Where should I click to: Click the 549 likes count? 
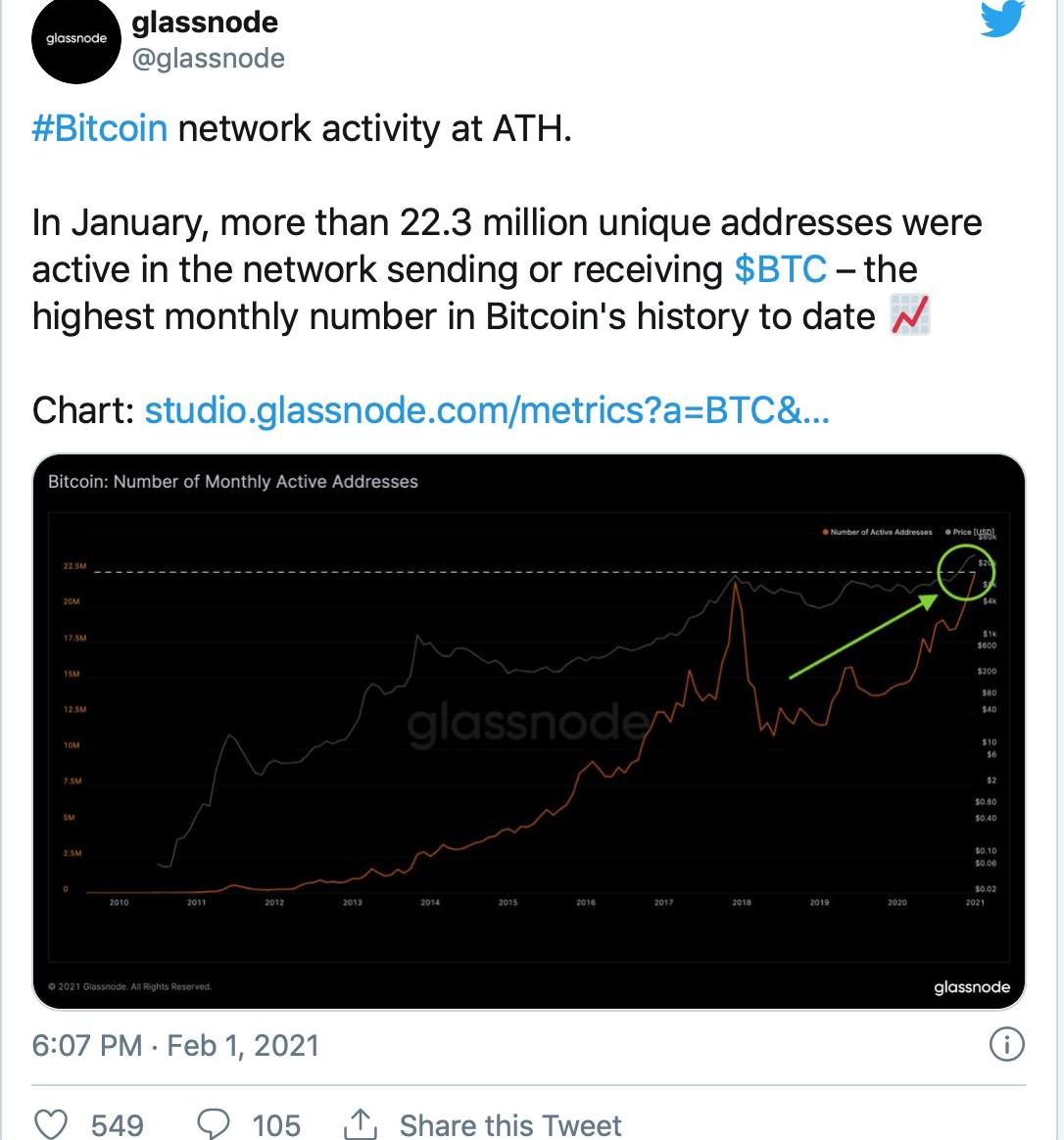(117, 1125)
